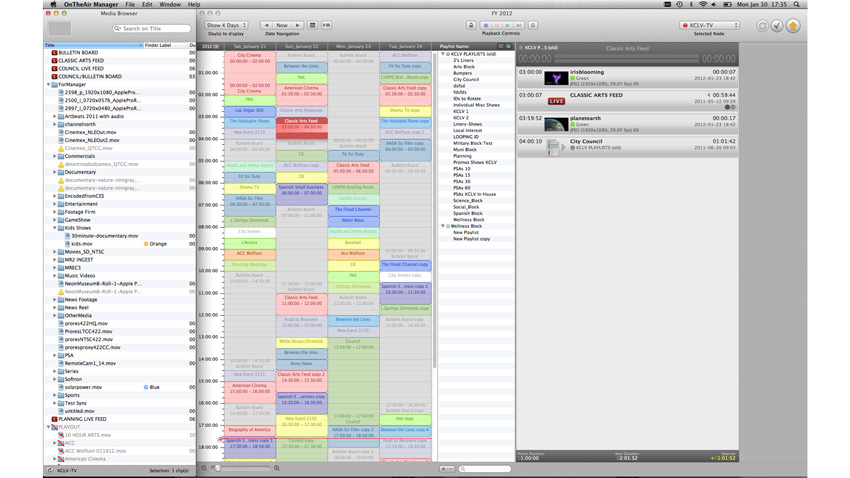850x478 pixels.
Task: Select the Spanish Block playlist
Action: pyautogui.click(x=467, y=214)
